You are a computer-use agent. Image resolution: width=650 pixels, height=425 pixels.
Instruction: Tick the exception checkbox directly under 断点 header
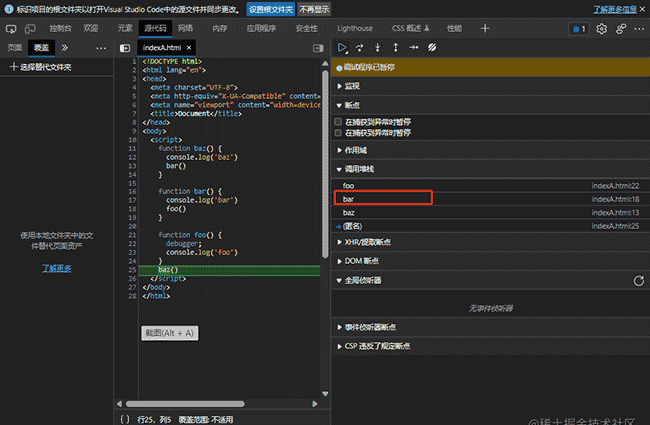click(x=338, y=121)
